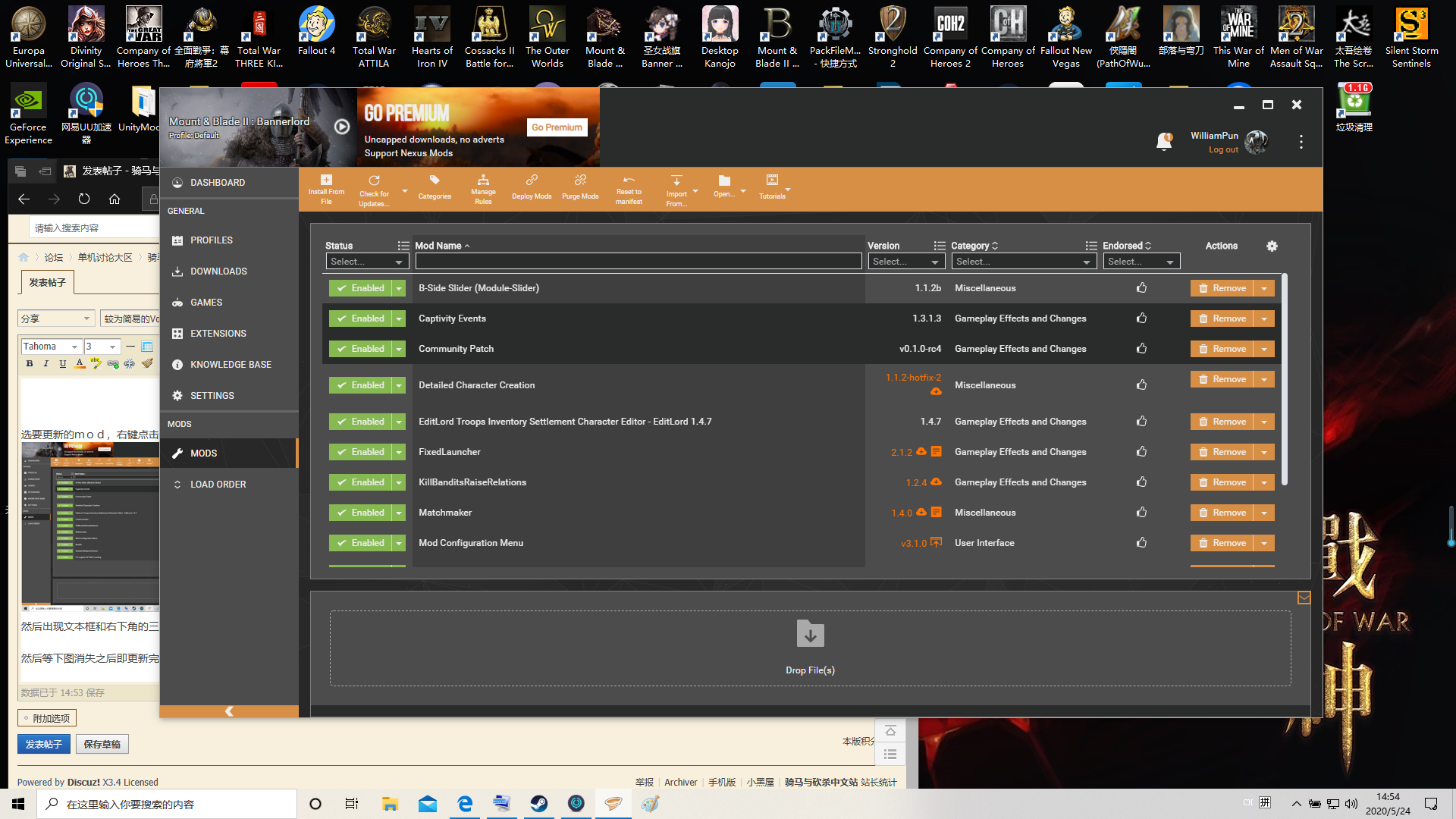
Task: Open Dashboard in sidebar
Action: point(229,183)
